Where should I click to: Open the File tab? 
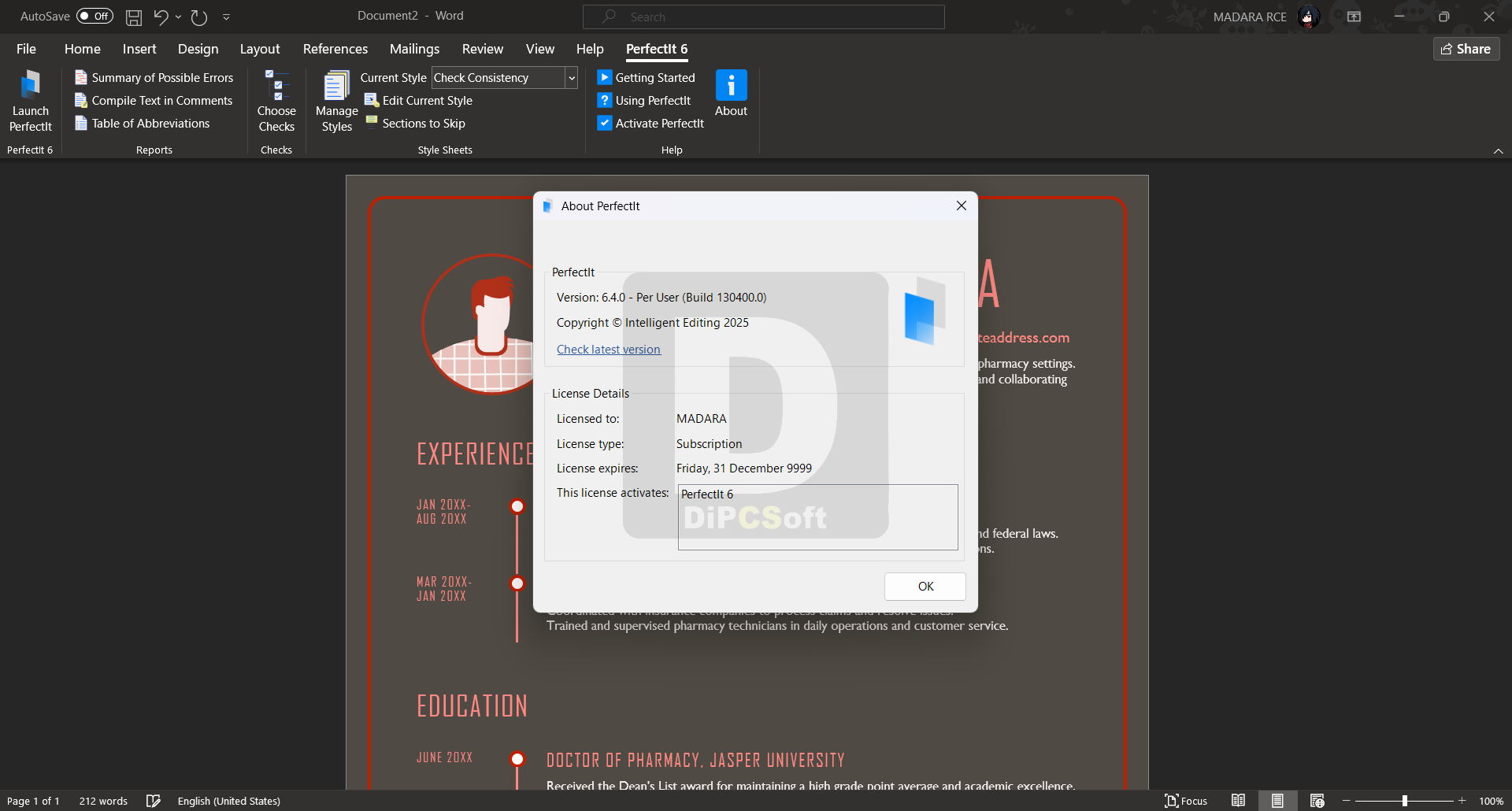pos(26,49)
